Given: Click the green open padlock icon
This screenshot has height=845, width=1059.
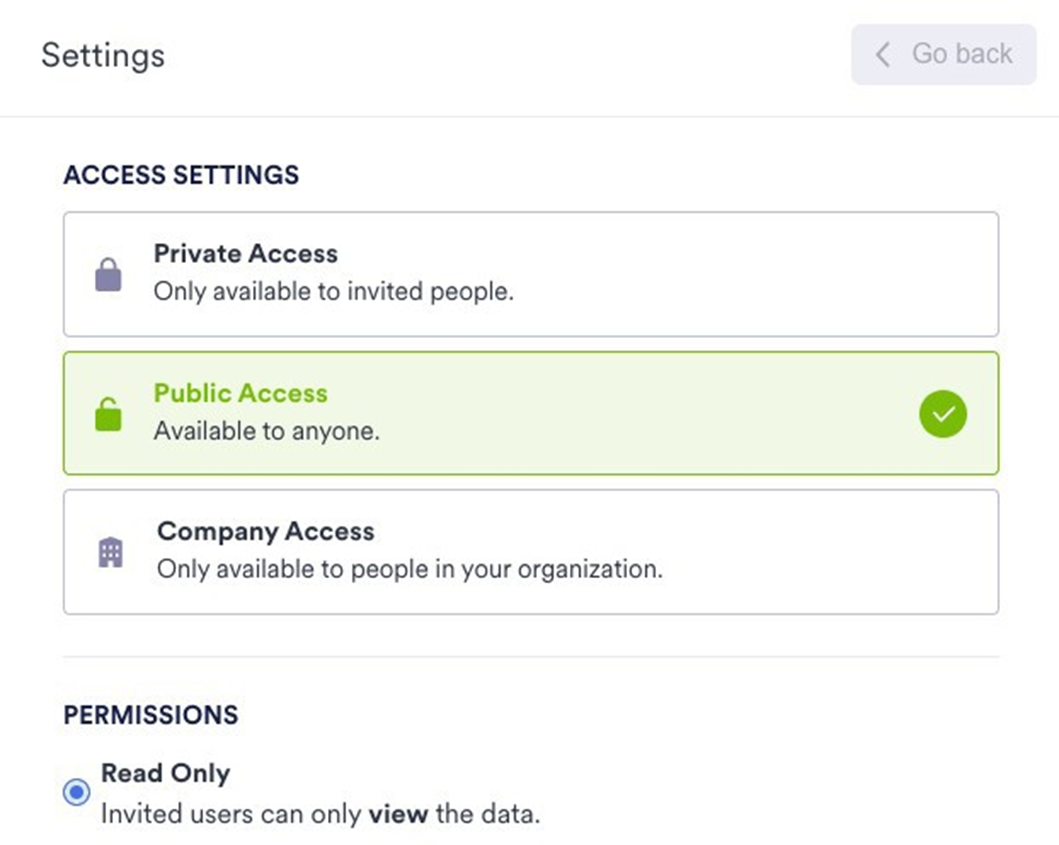Looking at the screenshot, I should click(108, 414).
